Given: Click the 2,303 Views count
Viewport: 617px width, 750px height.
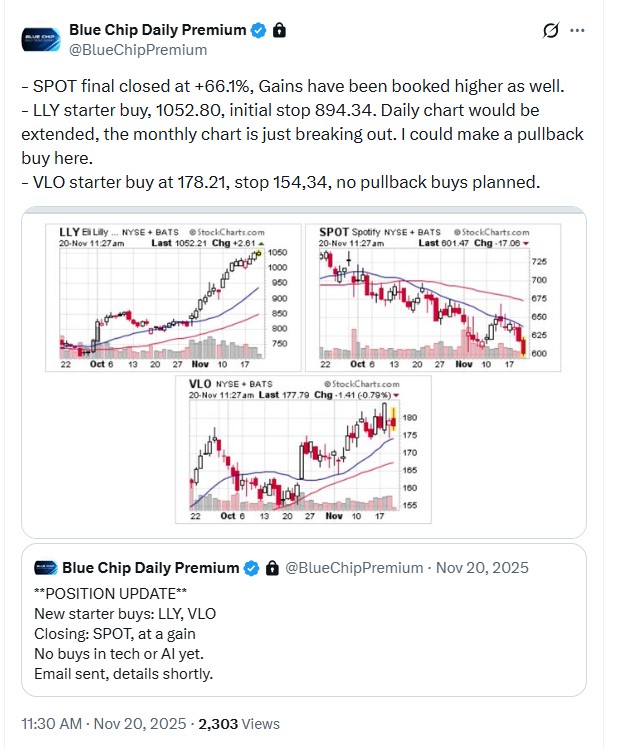Looking at the screenshot, I should pos(240,723).
